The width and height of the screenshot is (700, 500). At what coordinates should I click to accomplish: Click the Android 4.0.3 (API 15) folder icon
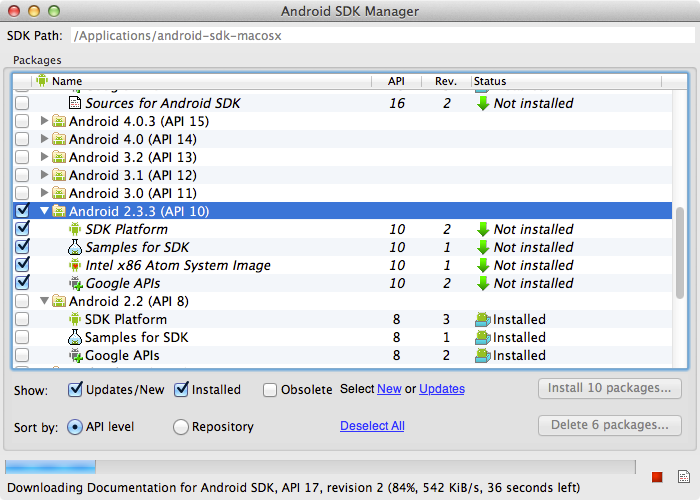59,121
